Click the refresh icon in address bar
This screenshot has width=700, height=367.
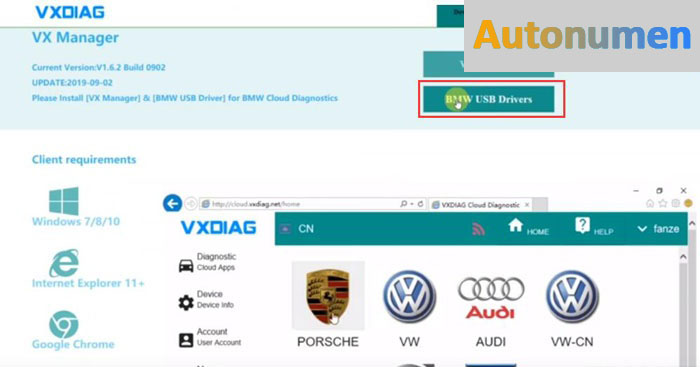[420, 204]
